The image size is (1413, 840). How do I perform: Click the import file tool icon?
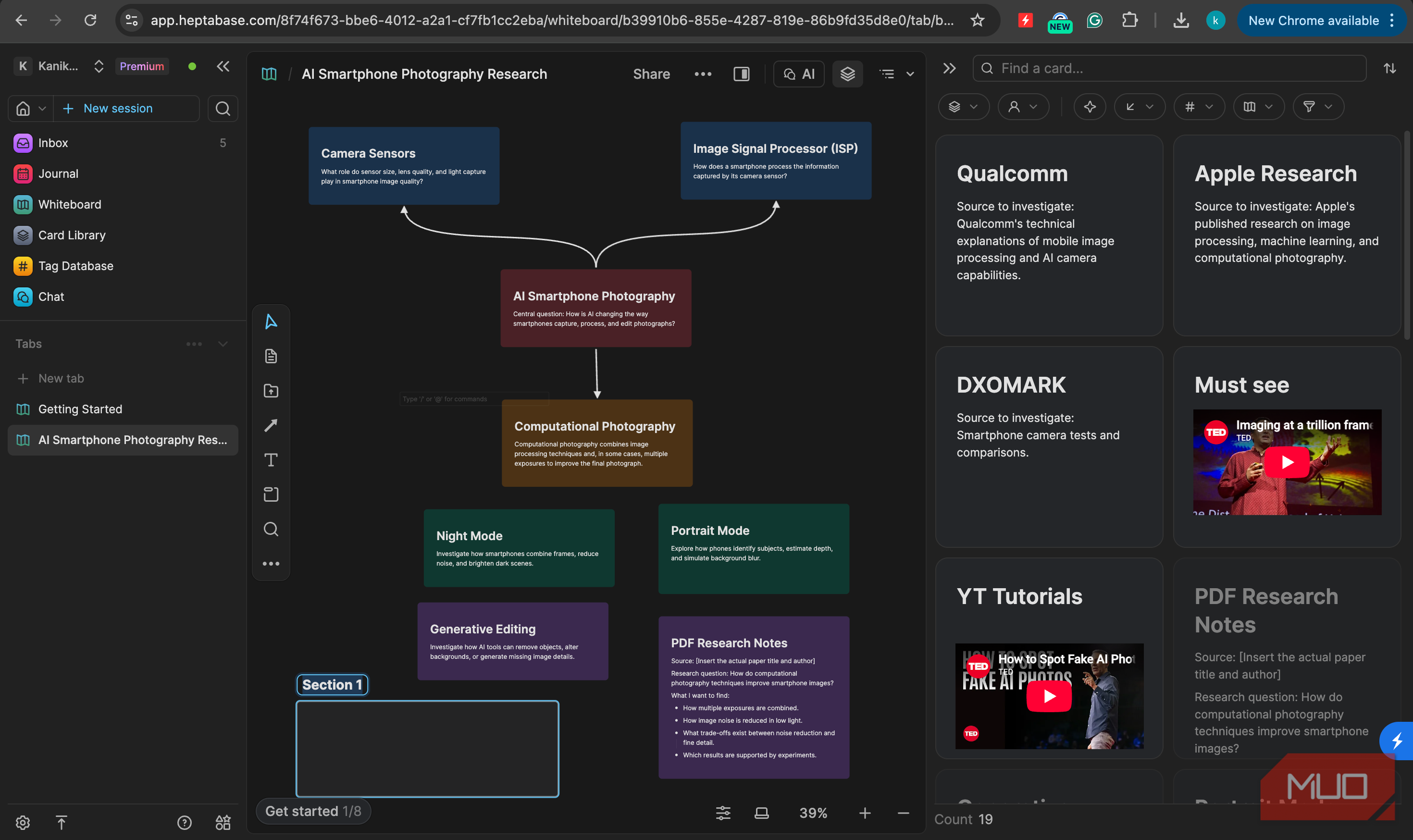271,391
